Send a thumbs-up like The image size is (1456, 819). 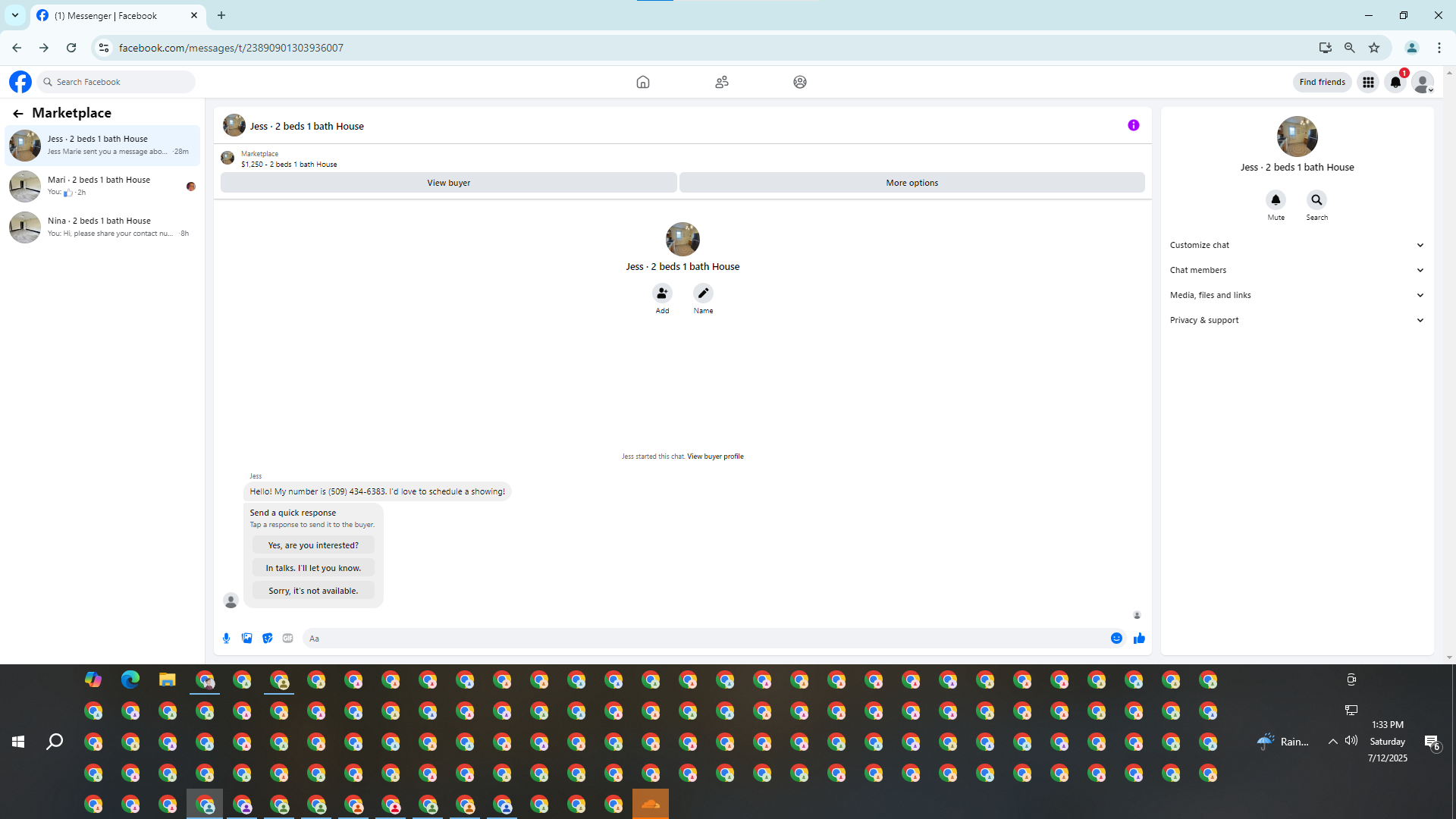click(x=1139, y=639)
